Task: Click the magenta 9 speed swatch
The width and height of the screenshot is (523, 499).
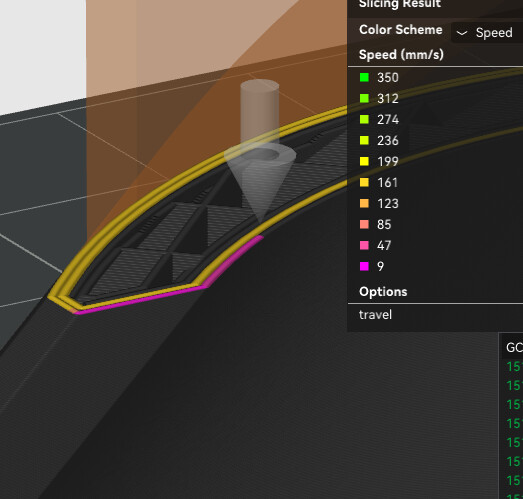Action: tap(364, 267)
